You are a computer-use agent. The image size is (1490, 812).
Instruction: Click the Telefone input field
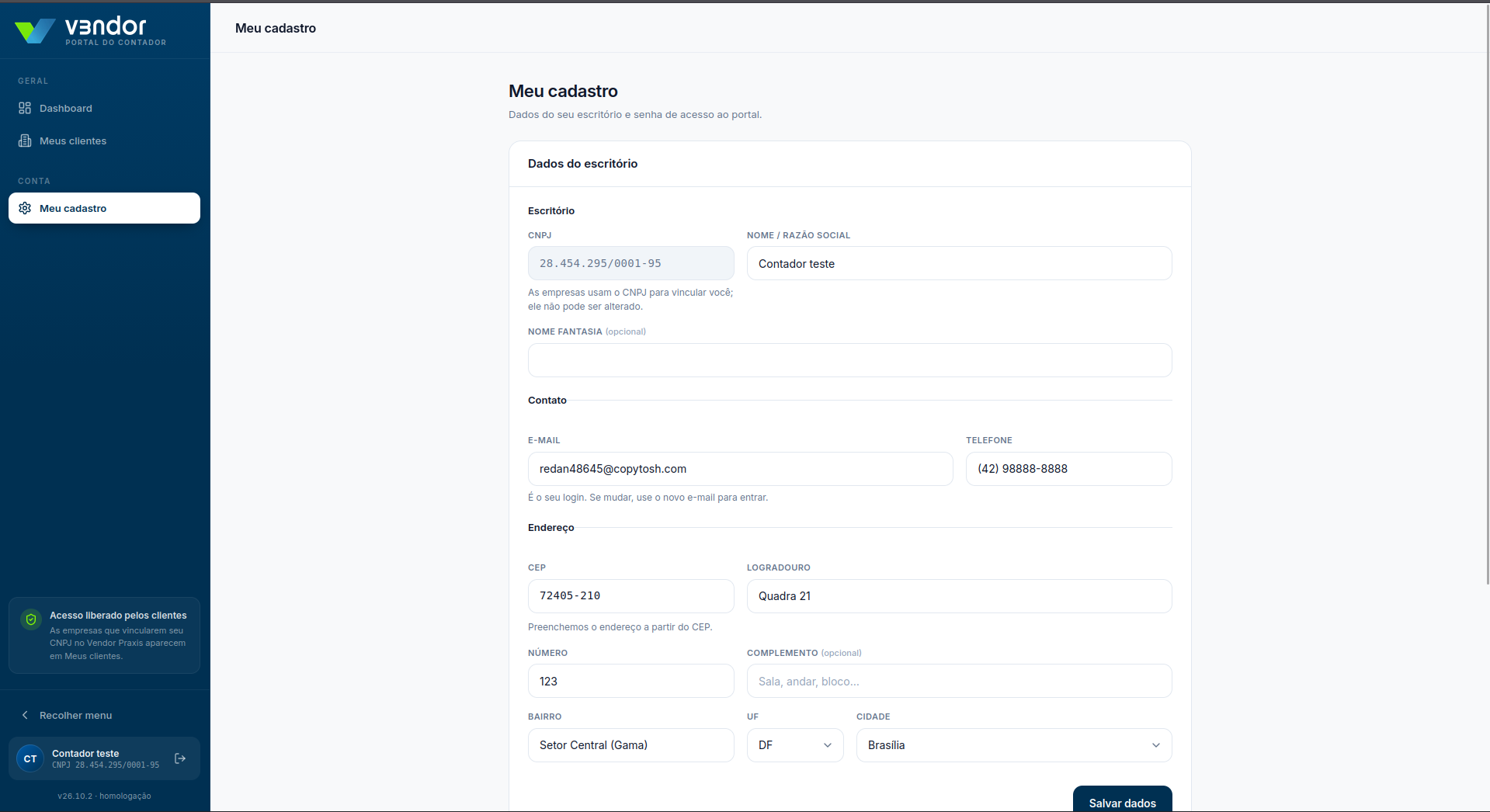click(x=1068, y=469)
